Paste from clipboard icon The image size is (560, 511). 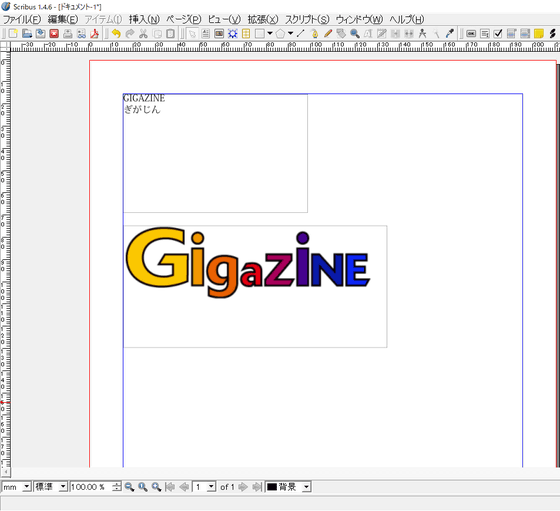[x=170, y=34]
